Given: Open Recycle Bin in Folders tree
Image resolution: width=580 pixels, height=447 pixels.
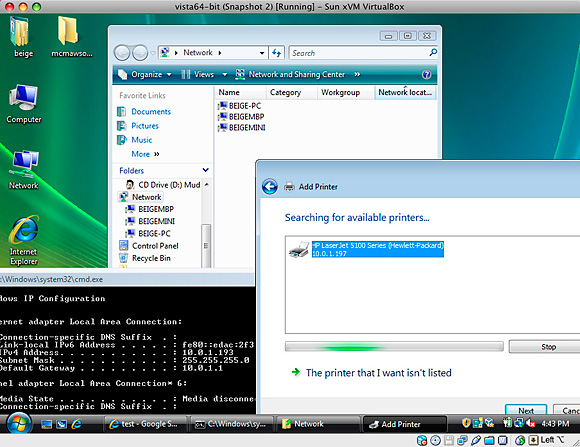Looking at the screenshot, I should 145,258.
